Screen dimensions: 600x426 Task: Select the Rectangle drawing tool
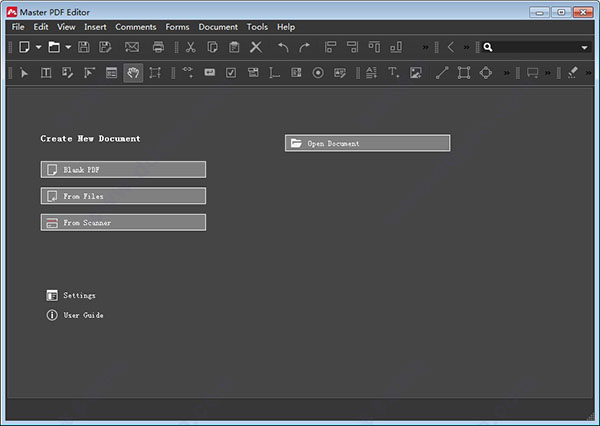pyautogui.click(x=464, y=73)
